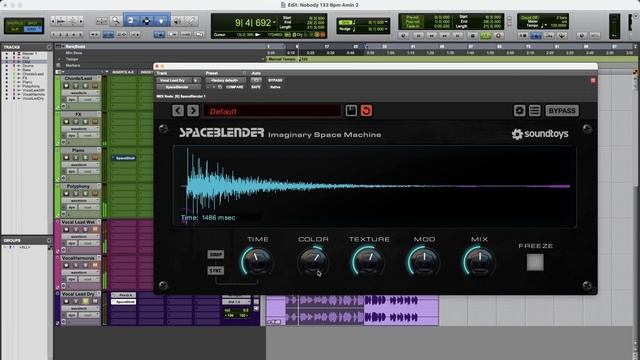Open Pro-Q 4 insert on Vocal Lead Dry
This screenshot has width=640, height=360.
[124, 295]
